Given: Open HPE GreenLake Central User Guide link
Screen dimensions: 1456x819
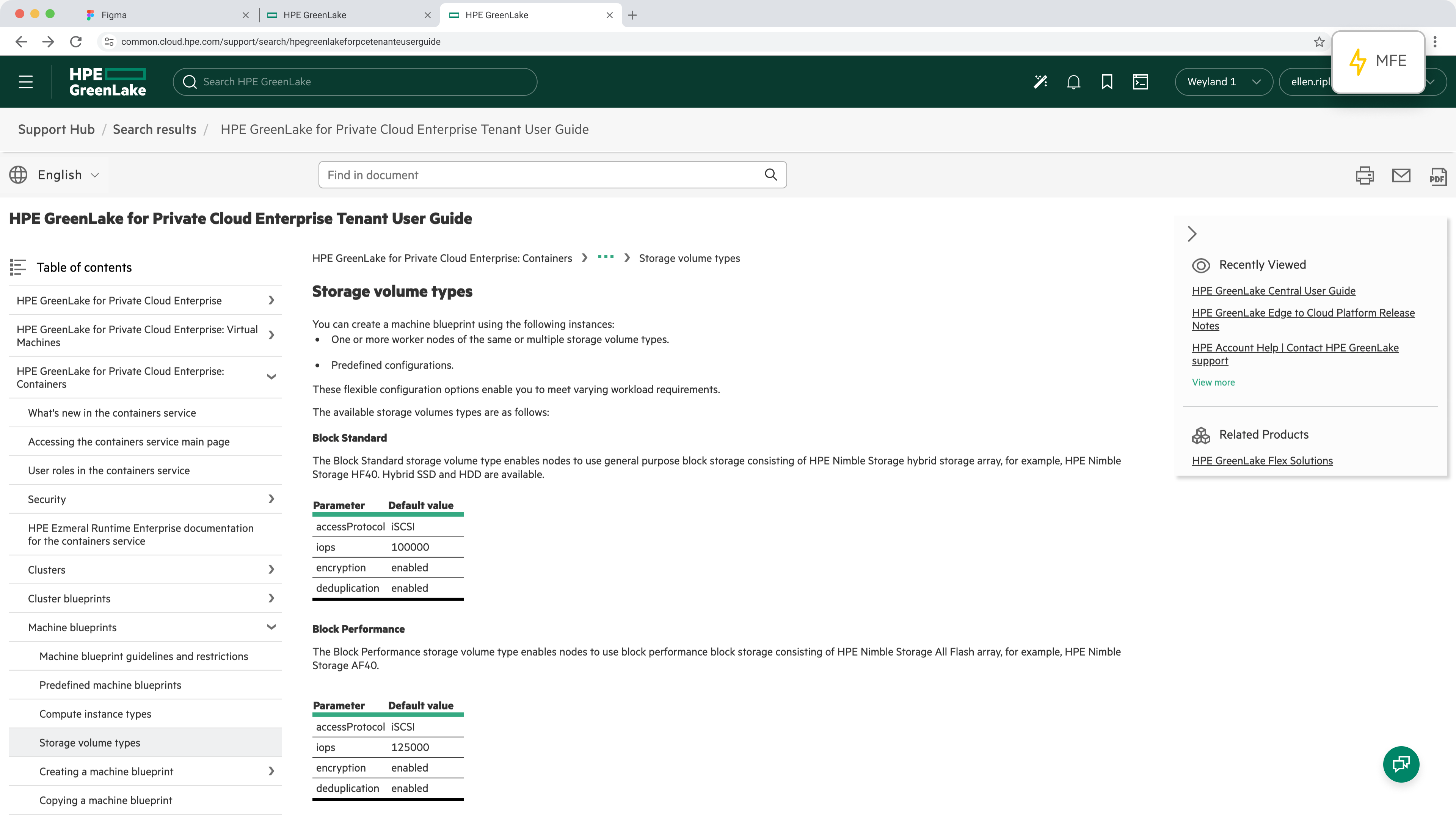Looking at the screenshot, I should click(x=1273, y=290).
